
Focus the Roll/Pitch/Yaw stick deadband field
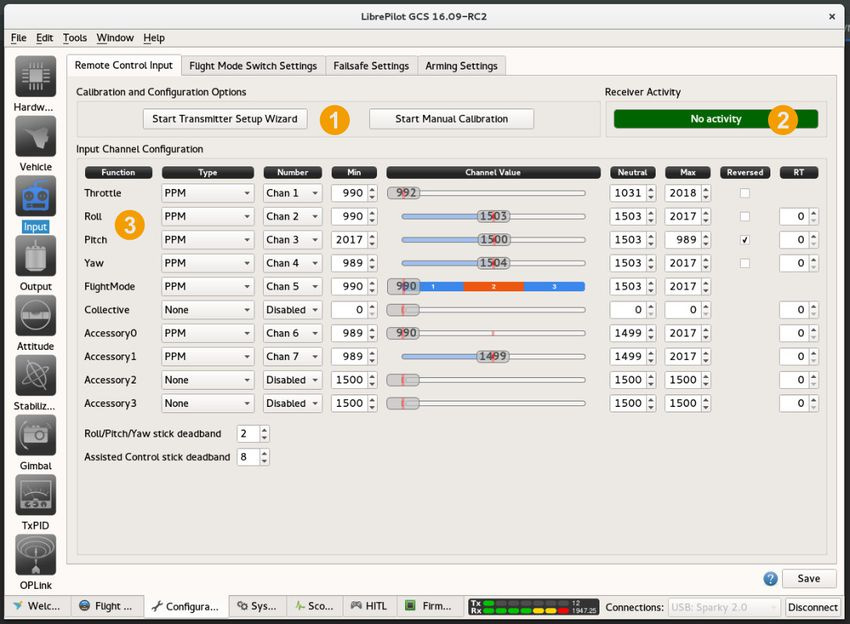(253, 434)
